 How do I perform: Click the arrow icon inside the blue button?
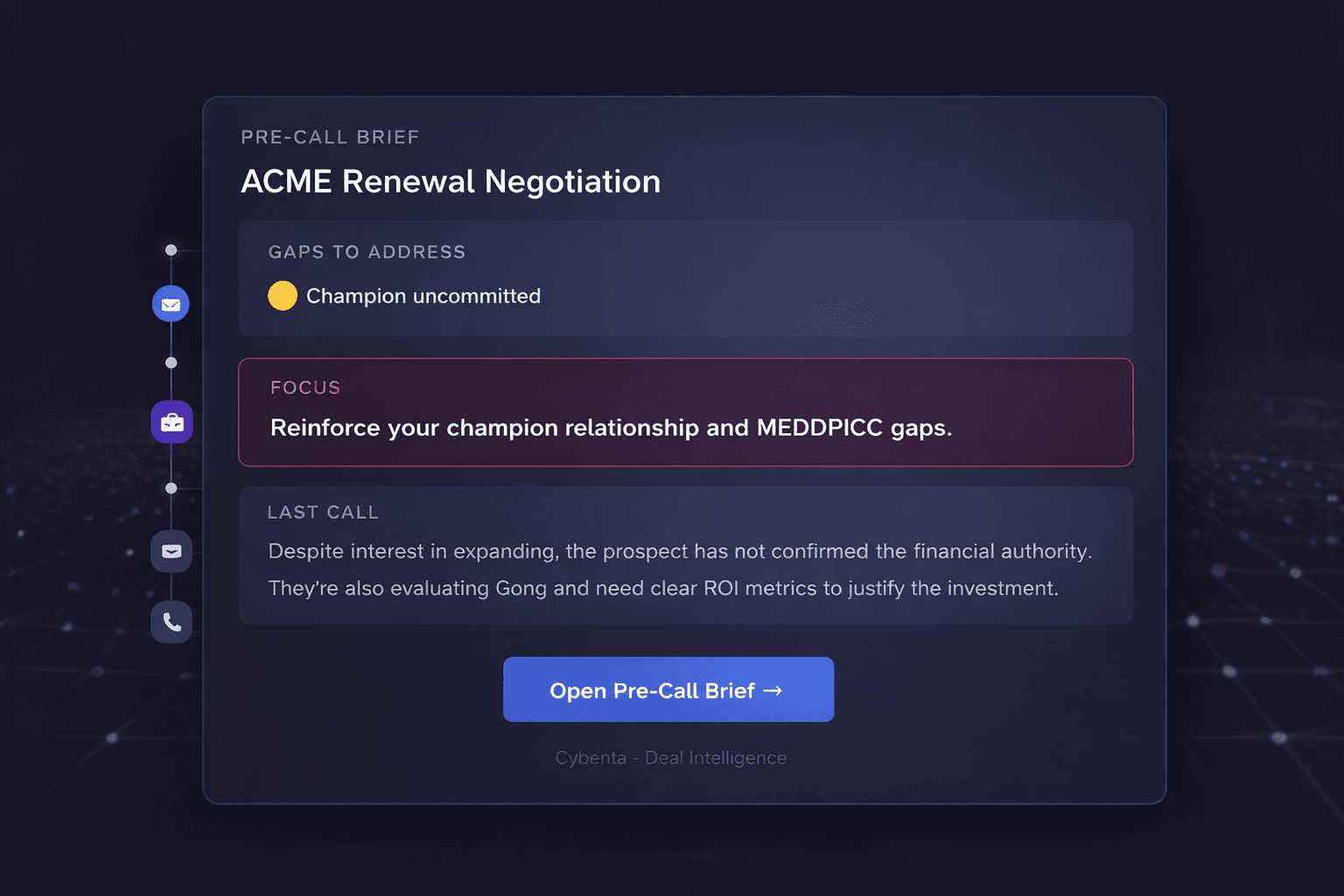(773, 690)
